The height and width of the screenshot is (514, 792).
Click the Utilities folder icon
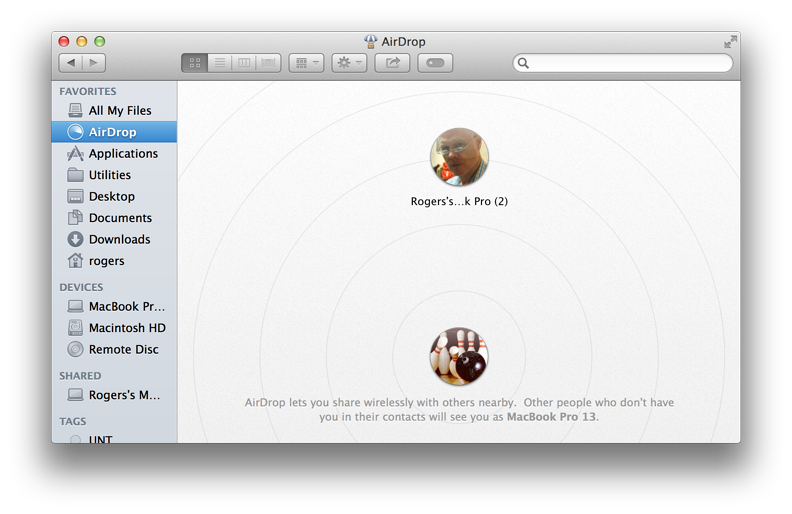(x=75, y=175)
